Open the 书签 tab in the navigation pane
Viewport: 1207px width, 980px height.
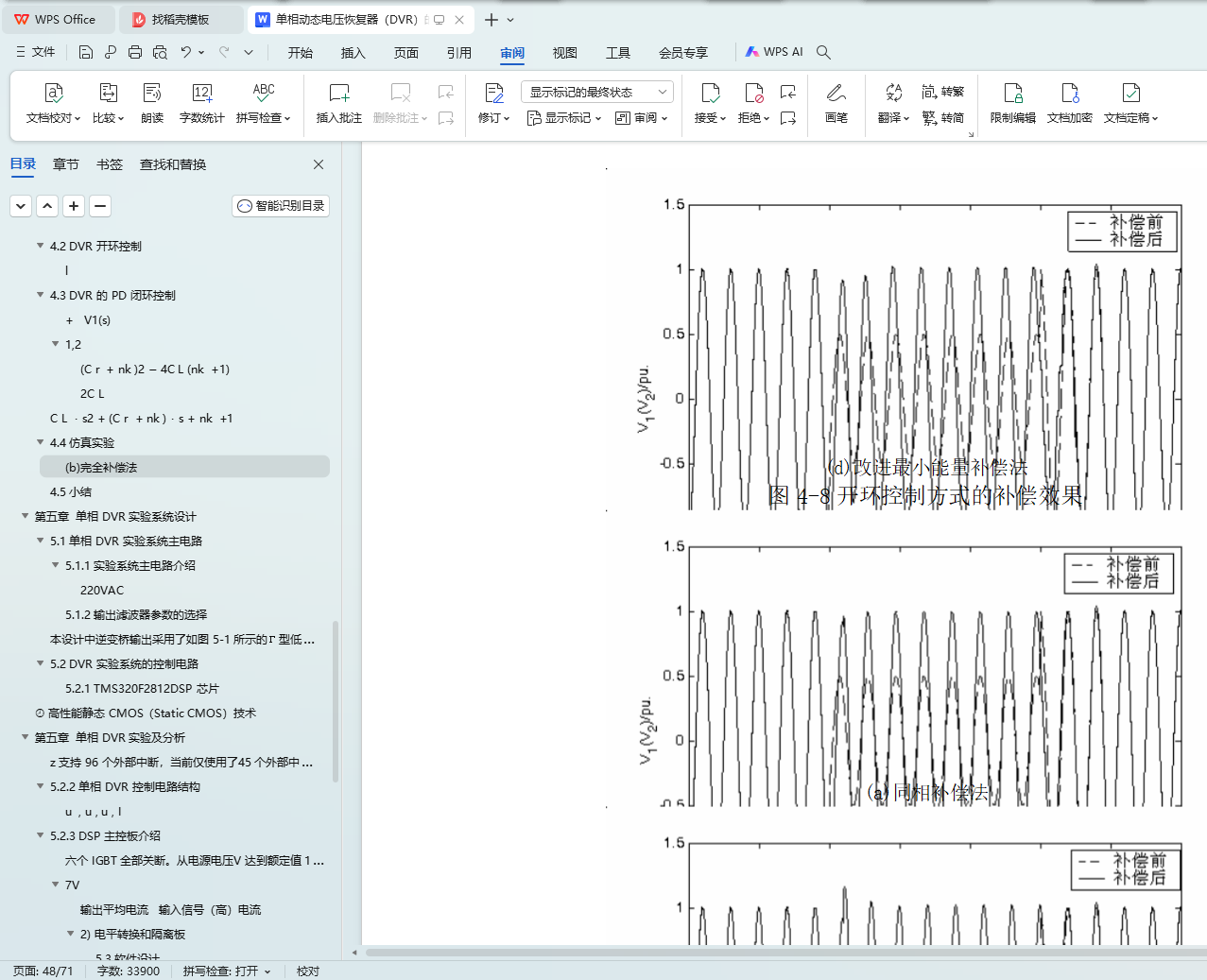(110, 164)
